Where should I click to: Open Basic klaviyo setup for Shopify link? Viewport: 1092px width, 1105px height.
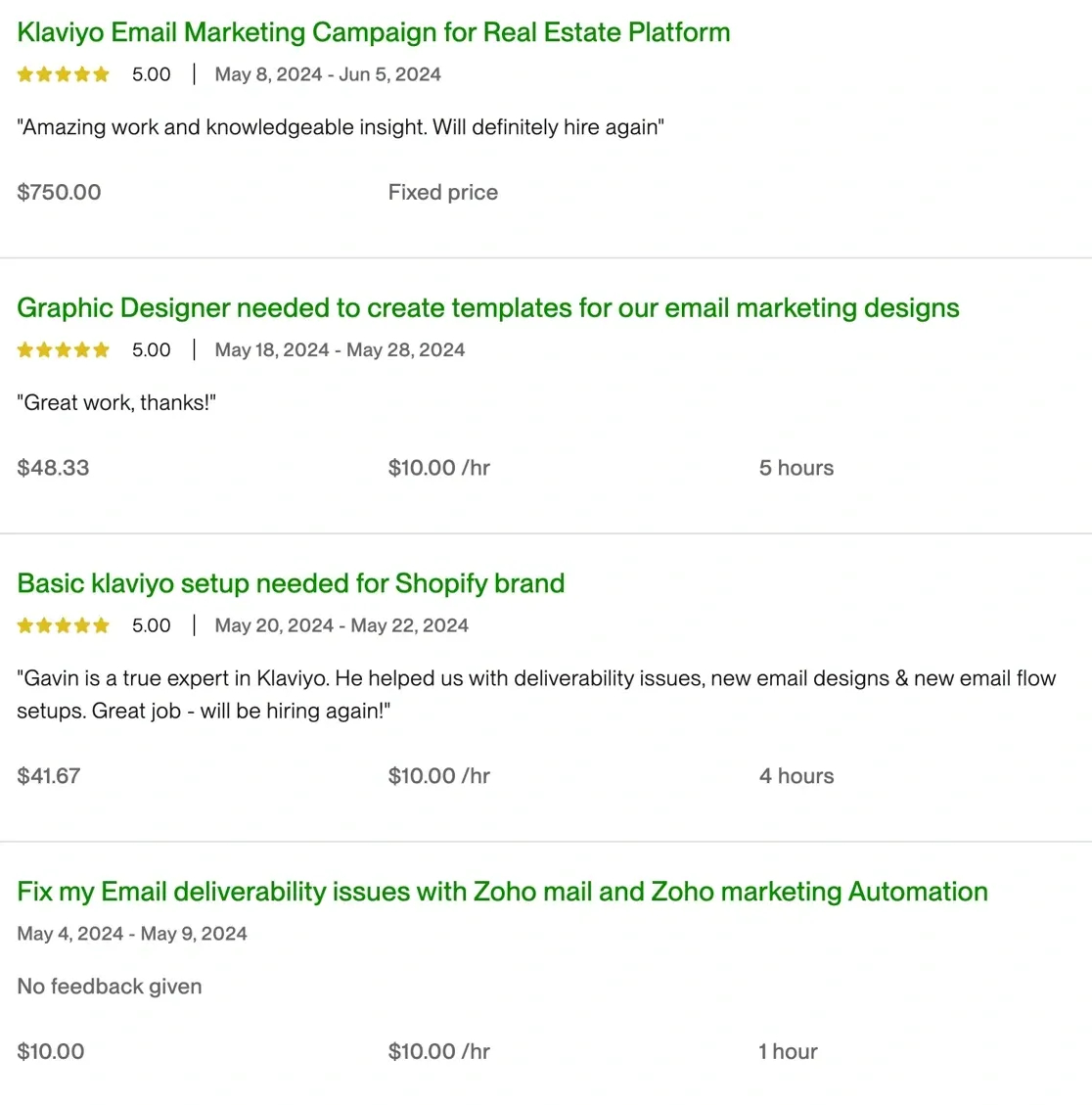(x=291, y=583)
